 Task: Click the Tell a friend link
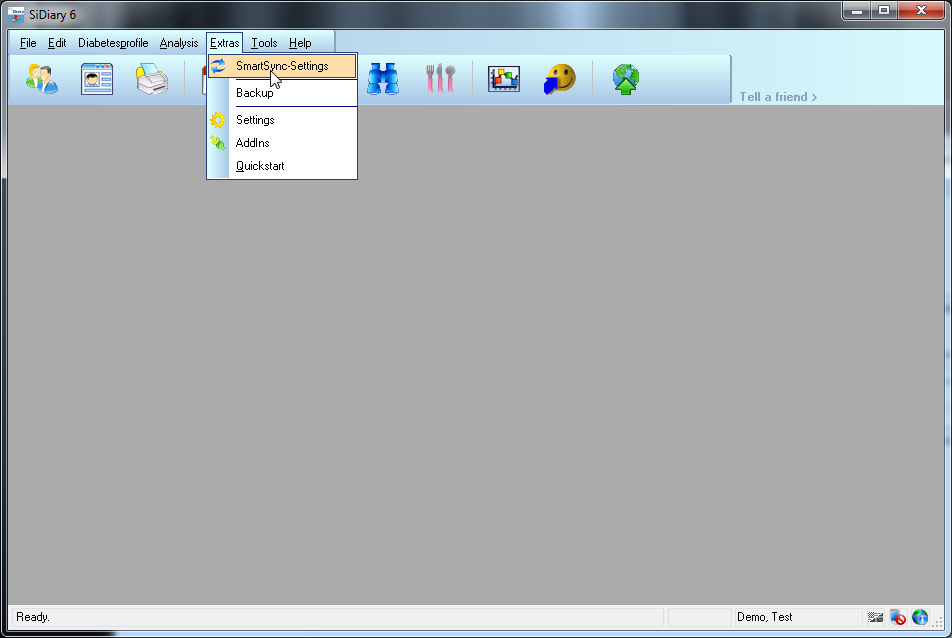(778, 97)
